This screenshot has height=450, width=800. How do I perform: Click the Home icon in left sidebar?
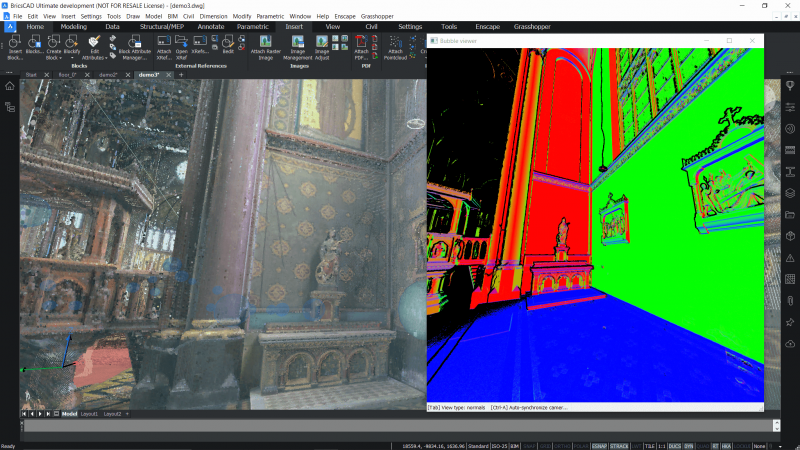click(x=10, y=86)
